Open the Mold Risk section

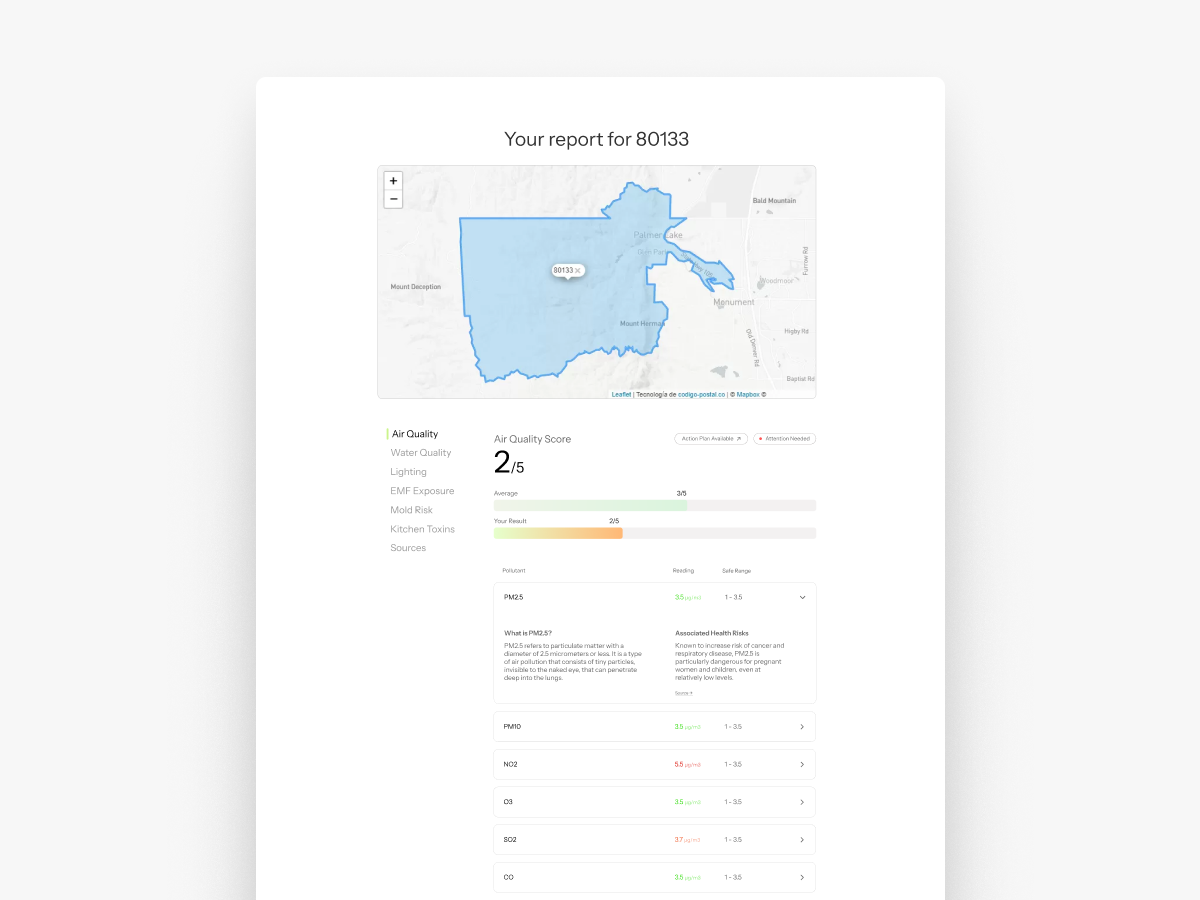click(x=411, y=510)
